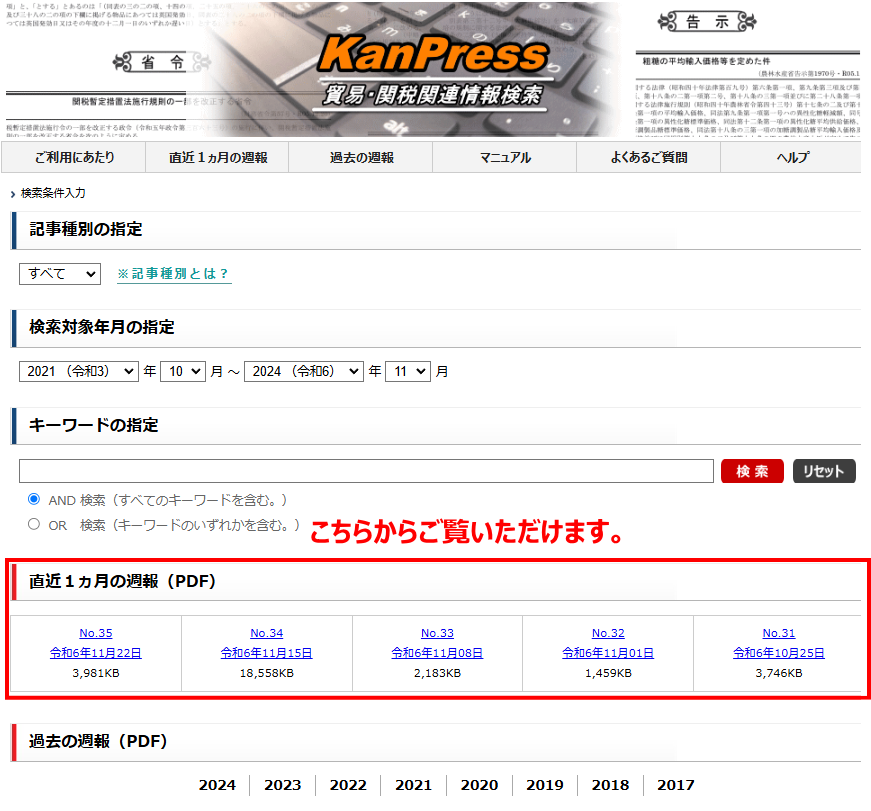Viewport: 871px width, 811px height.
Task: Select year 2017 in 過去の週報
Action: (x=676, y=785)
